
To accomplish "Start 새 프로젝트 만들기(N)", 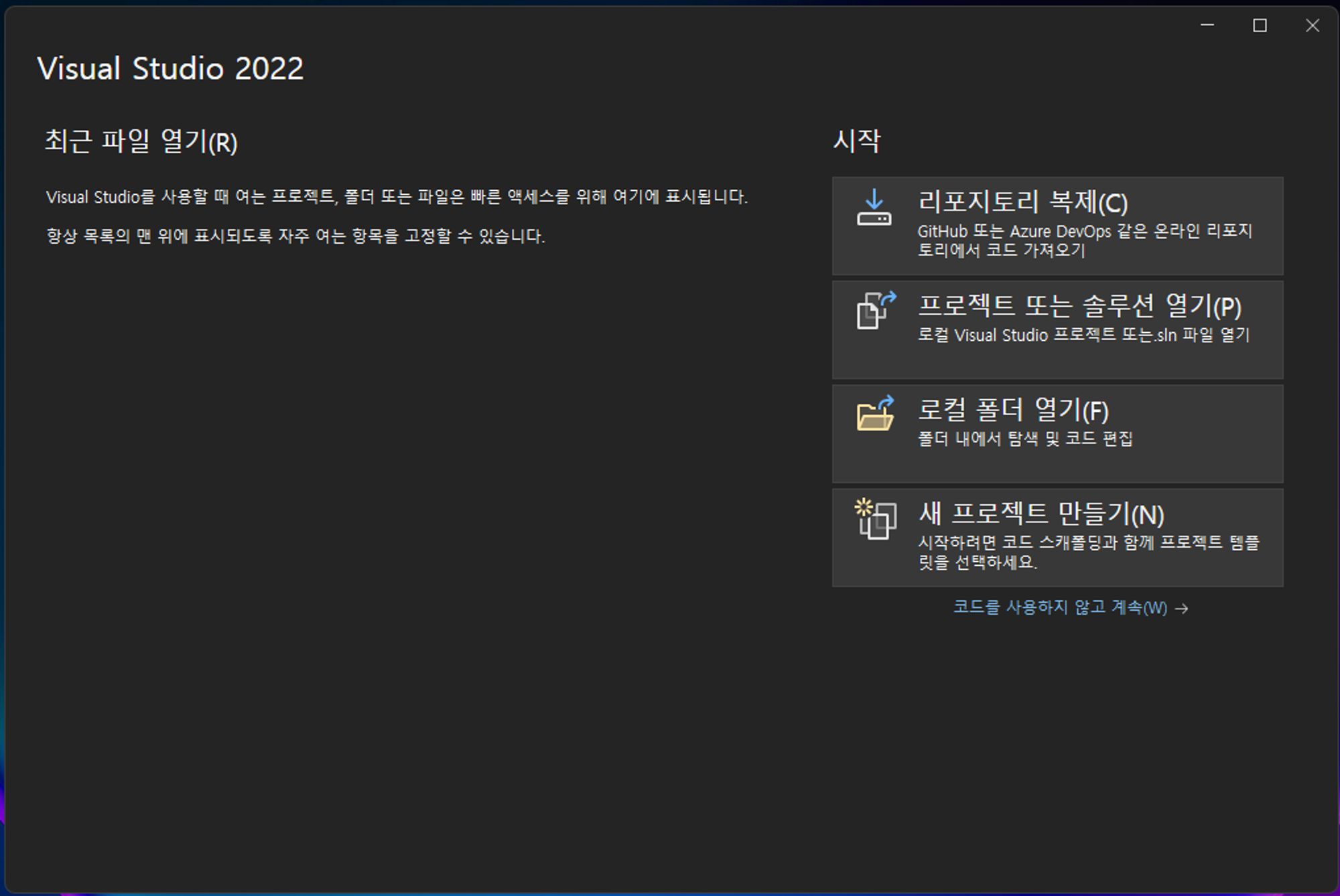I will [1041, 514].
